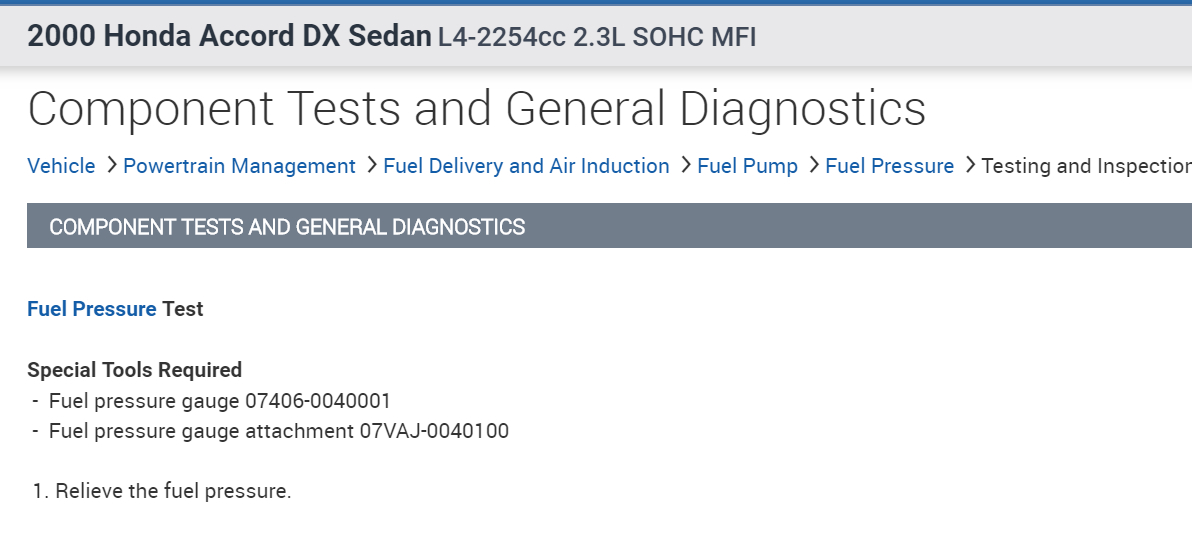Click the large Component Tests page heading
The image size is (1192, 544).
[x=476, y=109]
